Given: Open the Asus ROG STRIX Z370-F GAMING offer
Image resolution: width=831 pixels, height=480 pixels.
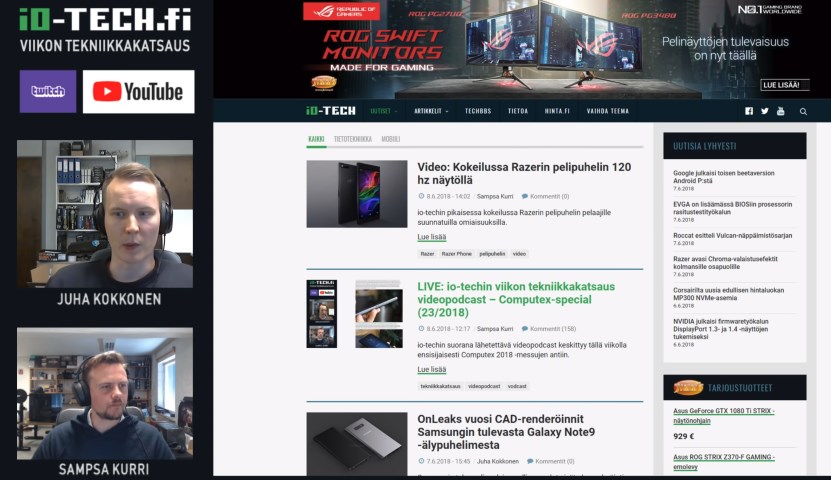Looking at the screenshot, I should coord(724,462).
